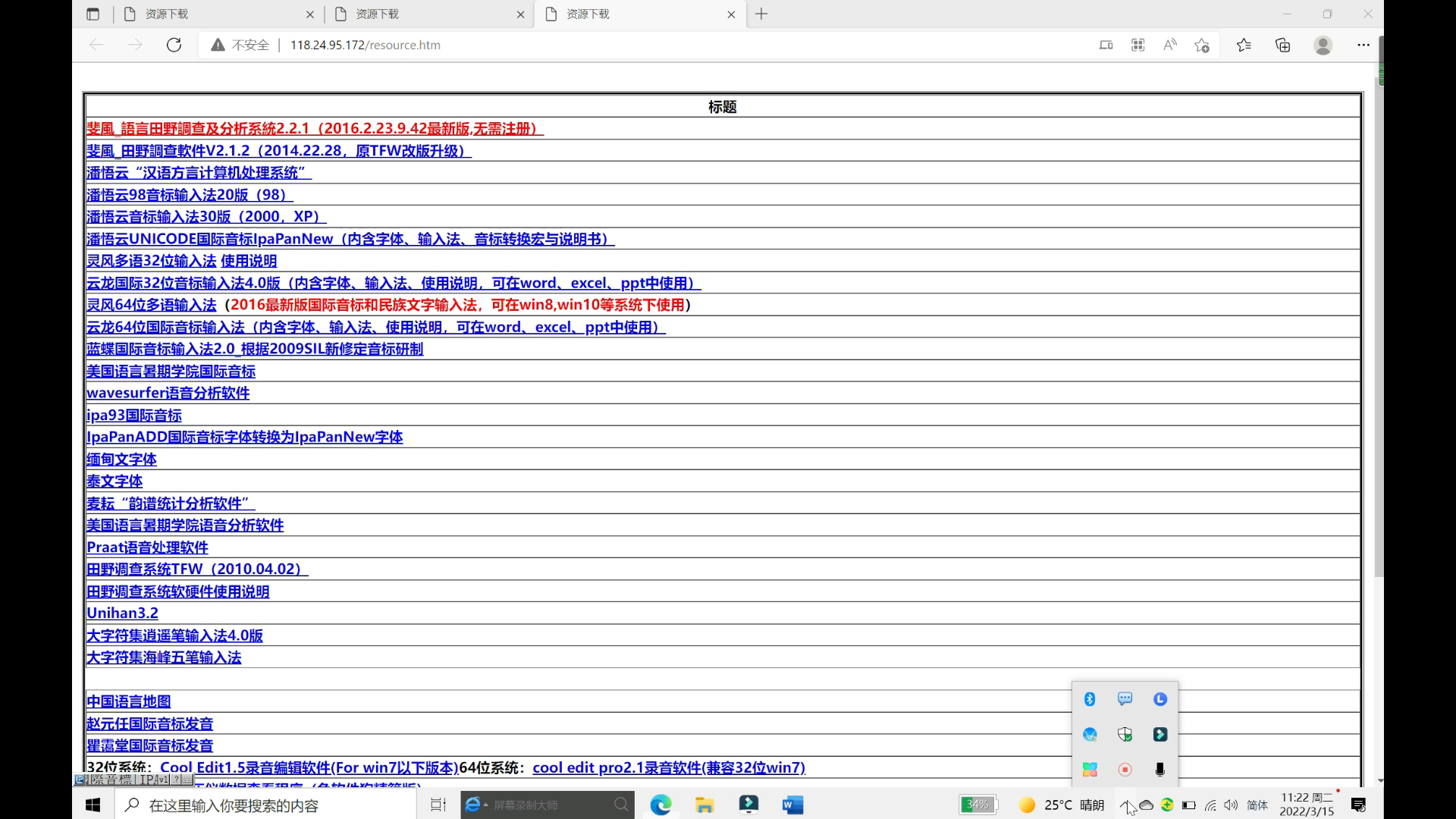Reload the page with the refresh icon
Screen dimensions: 1456x819
coord(174,45)
